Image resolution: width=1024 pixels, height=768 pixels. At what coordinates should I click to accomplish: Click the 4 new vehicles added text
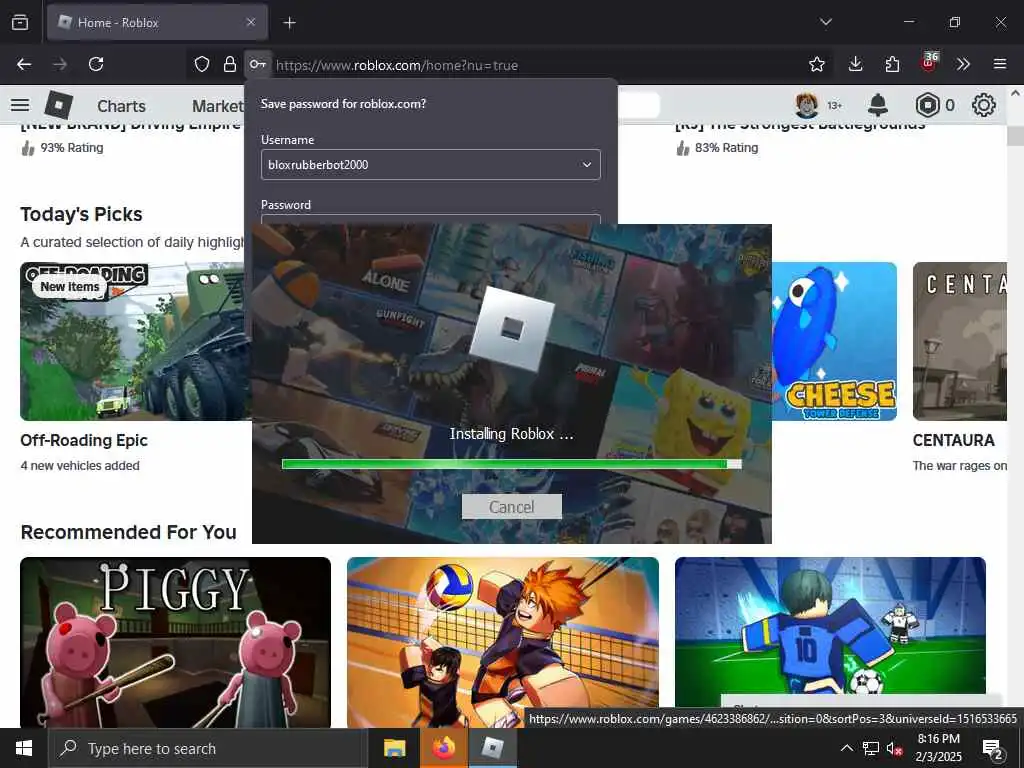80,466
